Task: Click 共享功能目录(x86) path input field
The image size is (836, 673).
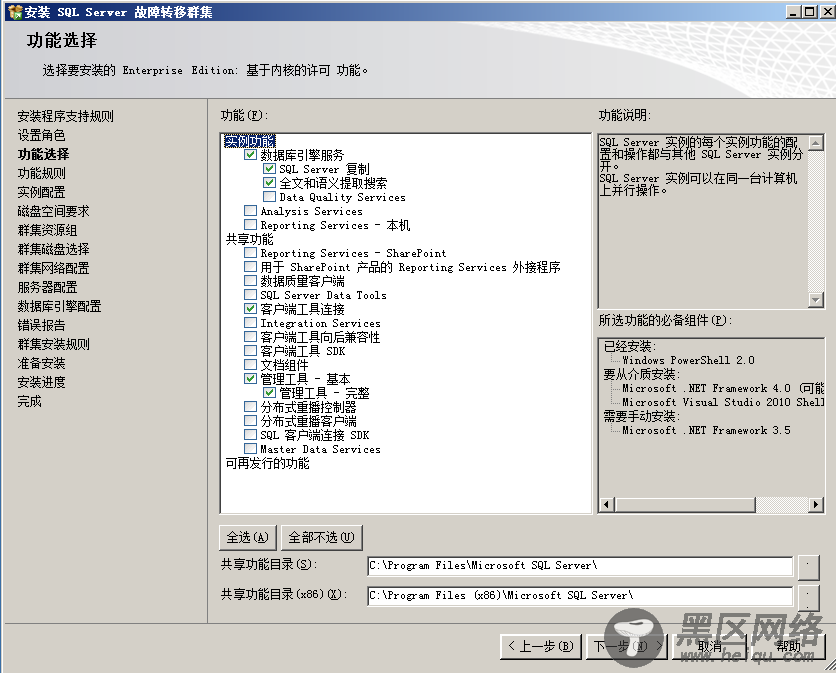Action: [x=580, y=596]
